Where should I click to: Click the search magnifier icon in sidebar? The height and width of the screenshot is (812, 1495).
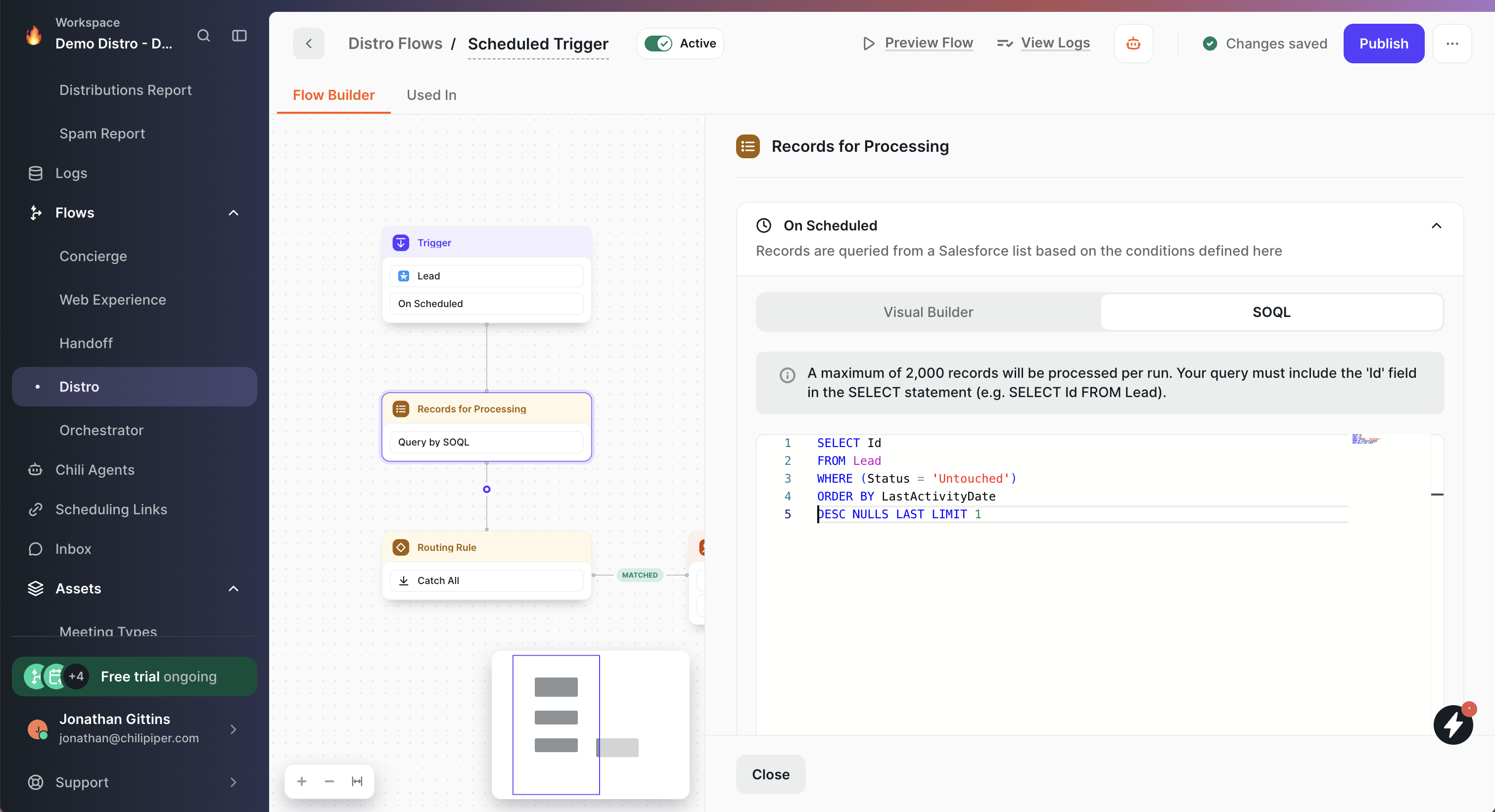pos(203,36)
